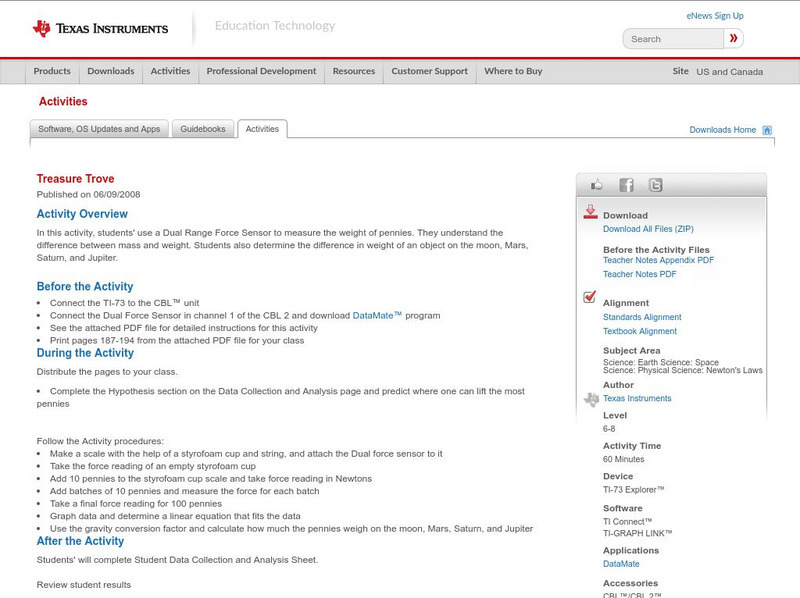Click Science: Earth Science: Space text
This screenshot has height=598, width=800.
click(661, 362)
